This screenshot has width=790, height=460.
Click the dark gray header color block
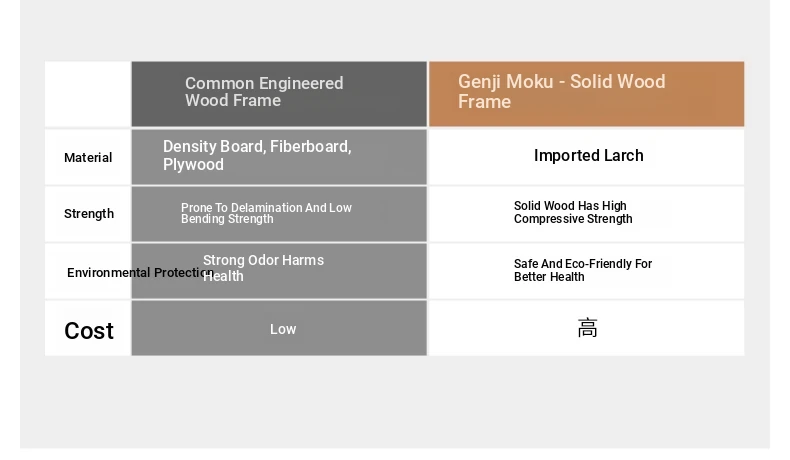pos(279,94)
